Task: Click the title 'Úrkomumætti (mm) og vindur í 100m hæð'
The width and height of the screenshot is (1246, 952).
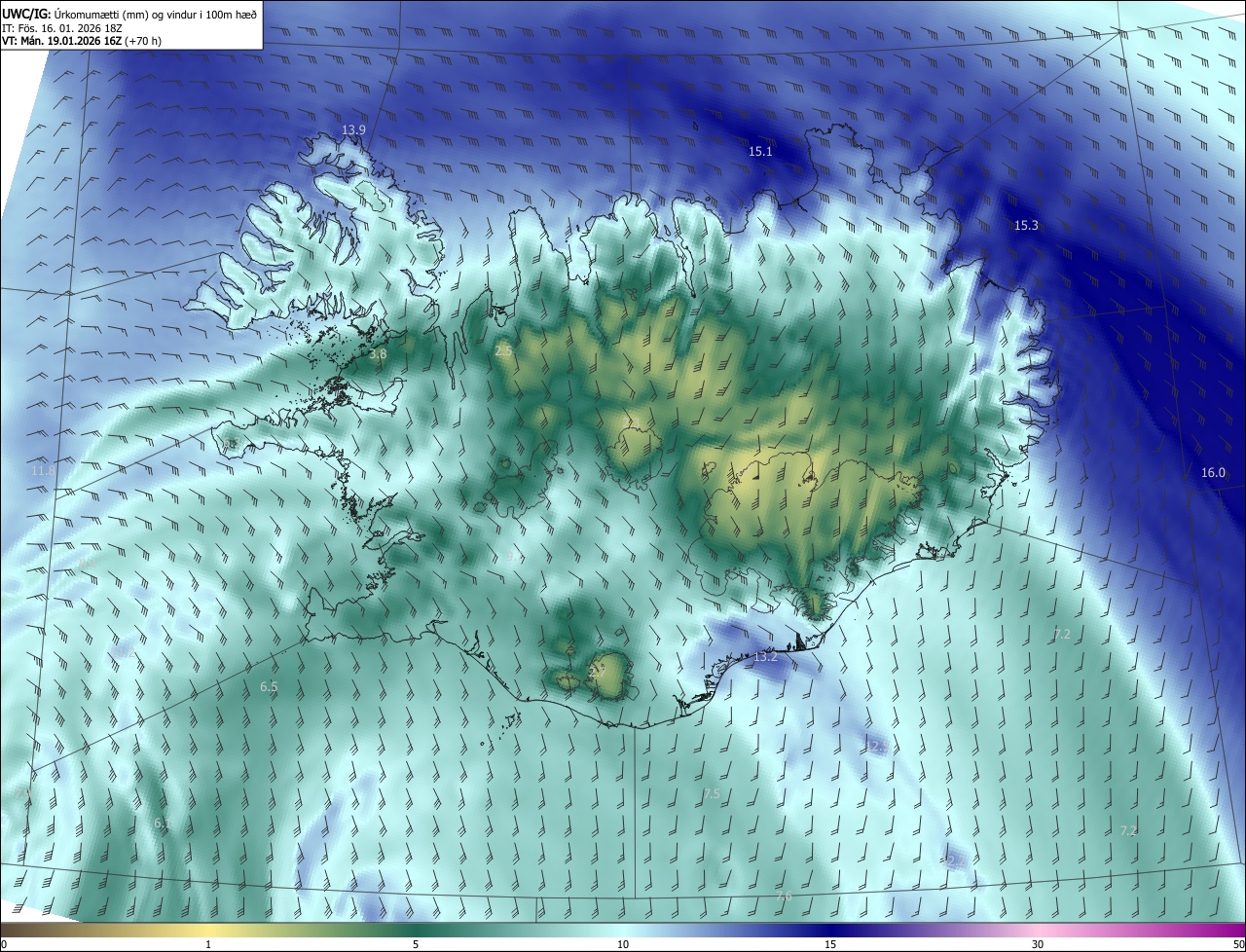Action: click(156, 13)
